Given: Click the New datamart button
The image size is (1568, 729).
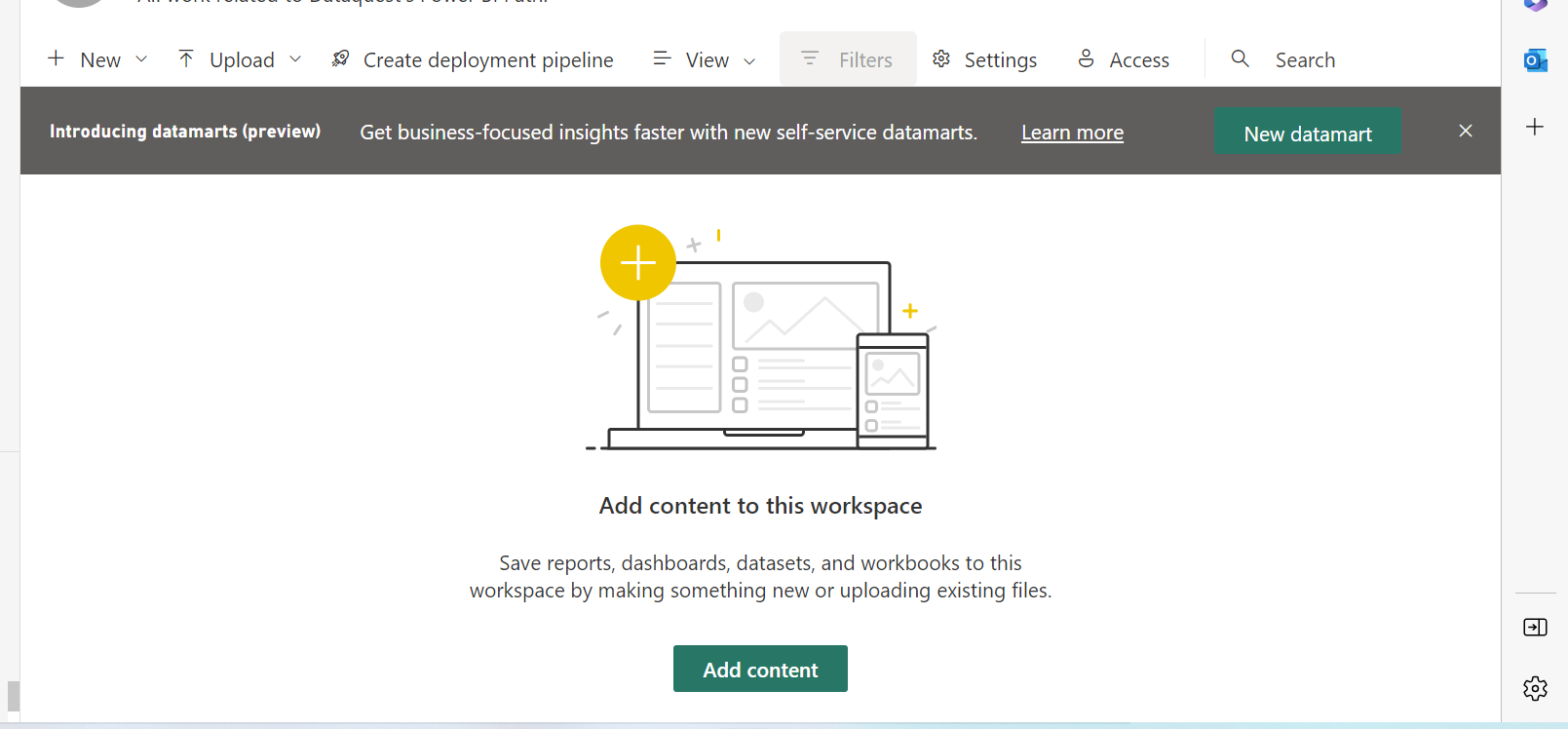Looking at the screenshot, I should point(1308,131).
